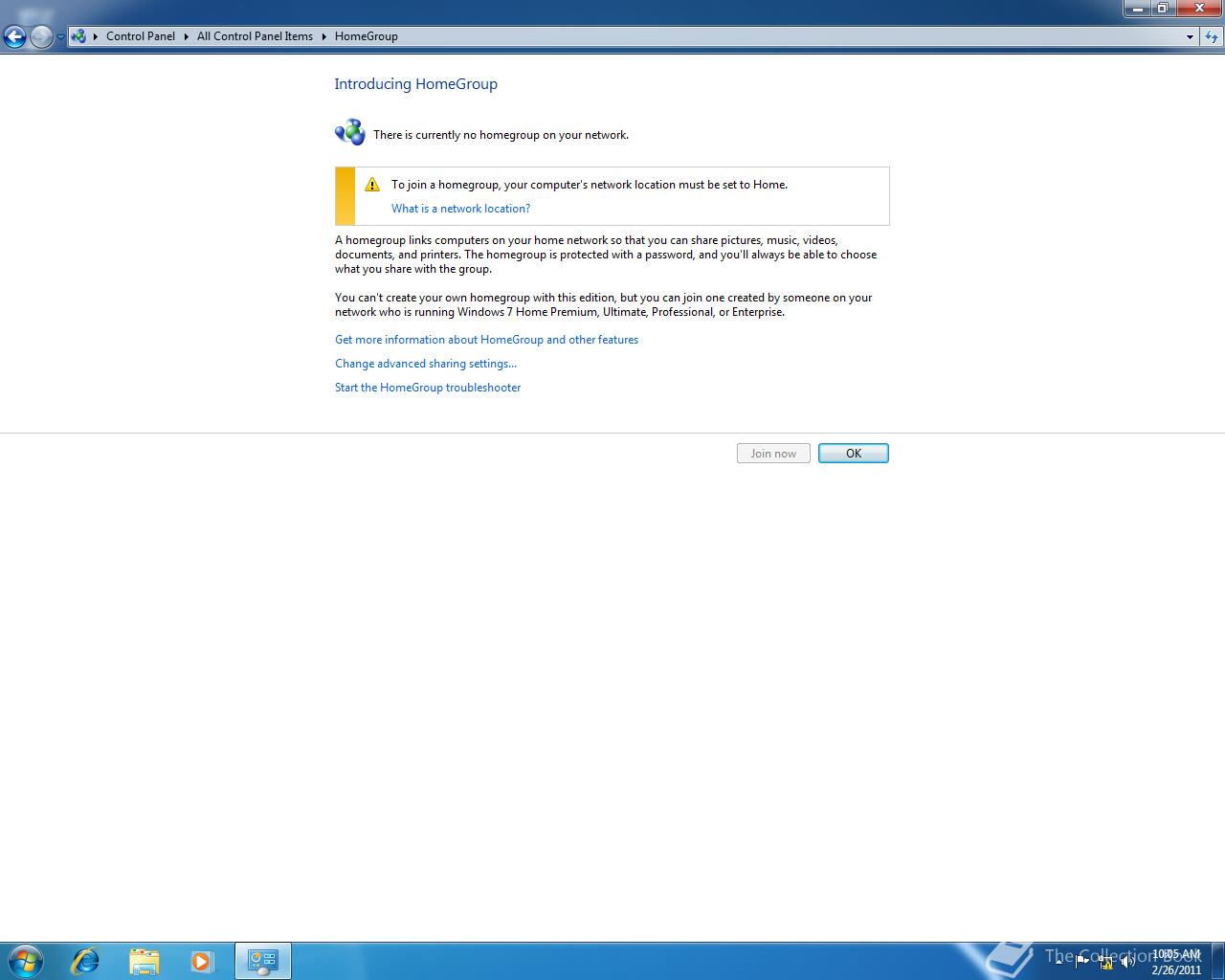Expand the arrow after All Control Panel Items
The height and width of the screenshot is (980, 1225).
[x=324, y=36]
